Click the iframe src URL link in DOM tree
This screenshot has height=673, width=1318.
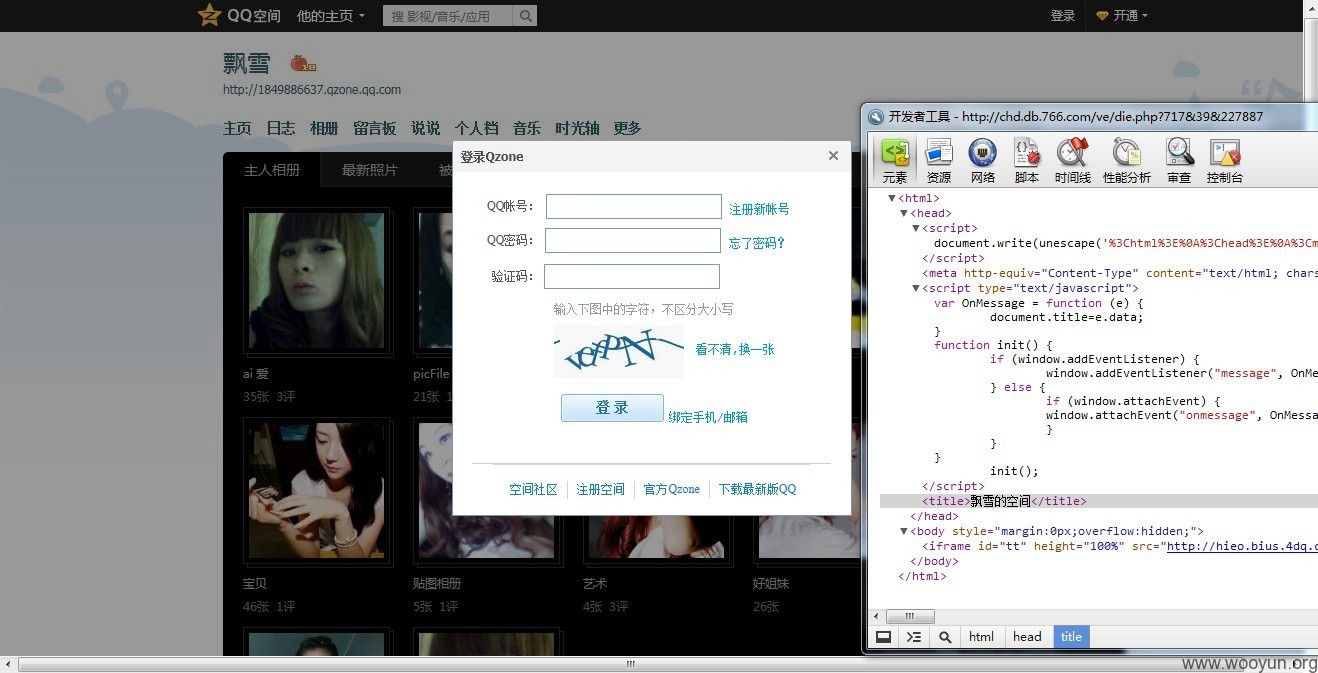1242,546
